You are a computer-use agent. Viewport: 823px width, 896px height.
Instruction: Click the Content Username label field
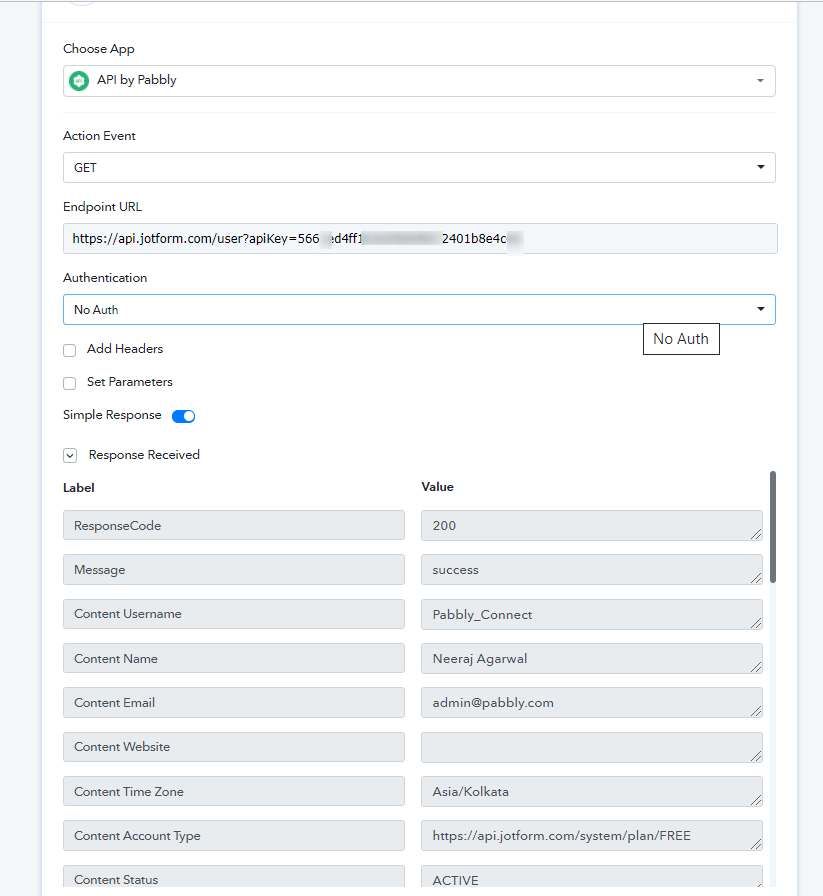[x=234, y=614]
